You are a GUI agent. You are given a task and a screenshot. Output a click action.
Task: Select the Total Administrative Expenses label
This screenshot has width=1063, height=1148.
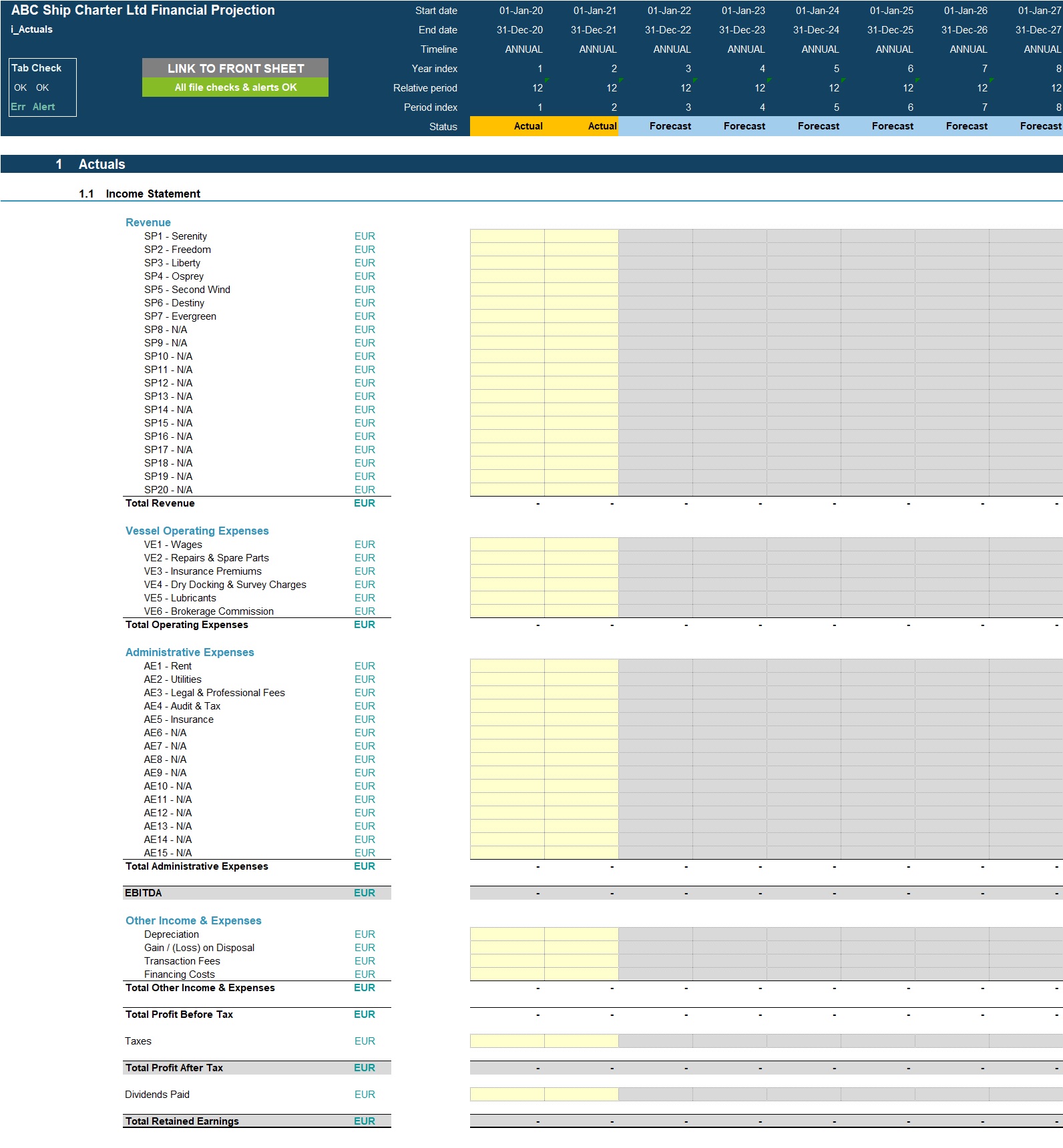pos(197,866)
